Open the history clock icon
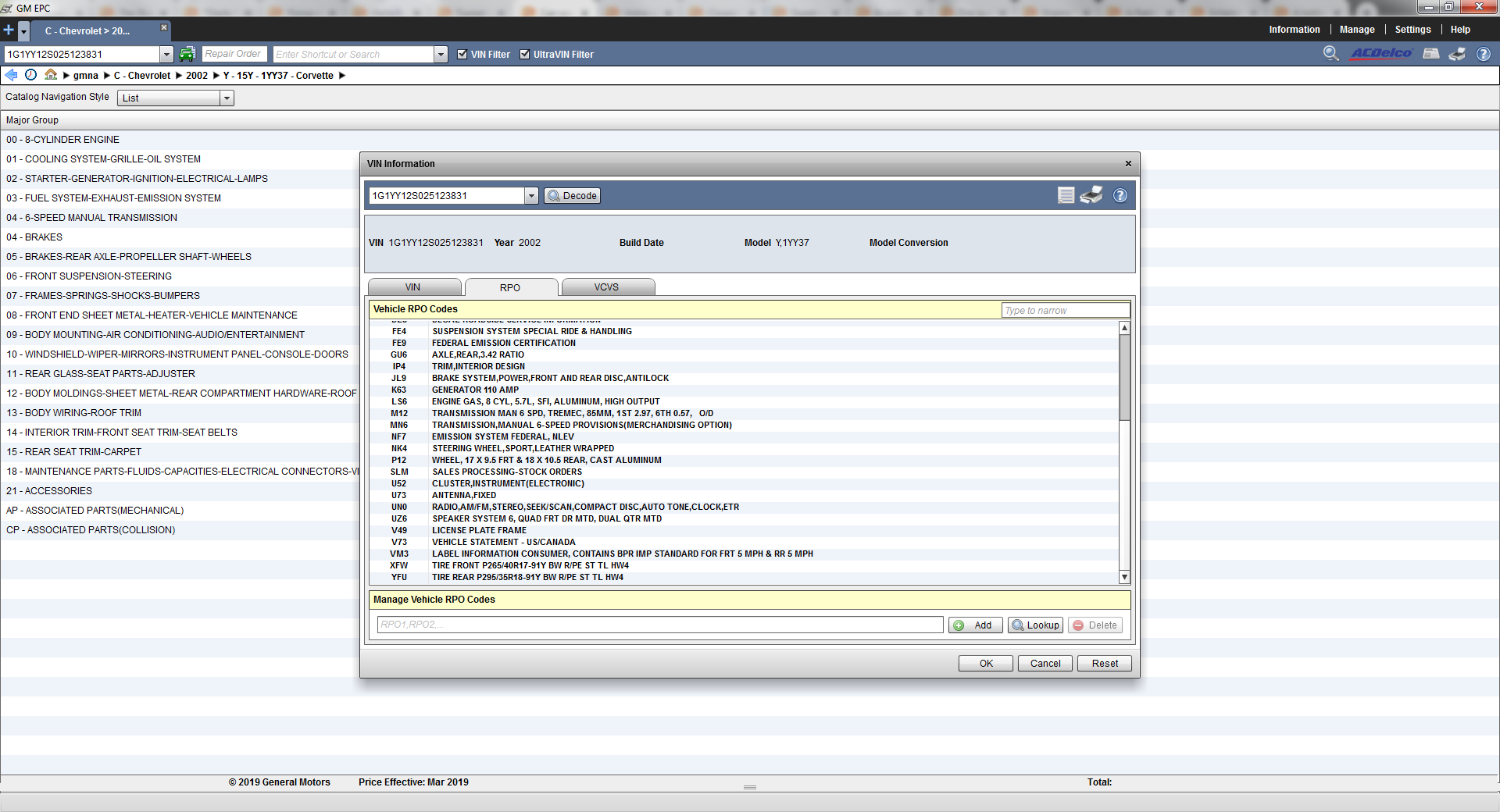 point(30,75)
